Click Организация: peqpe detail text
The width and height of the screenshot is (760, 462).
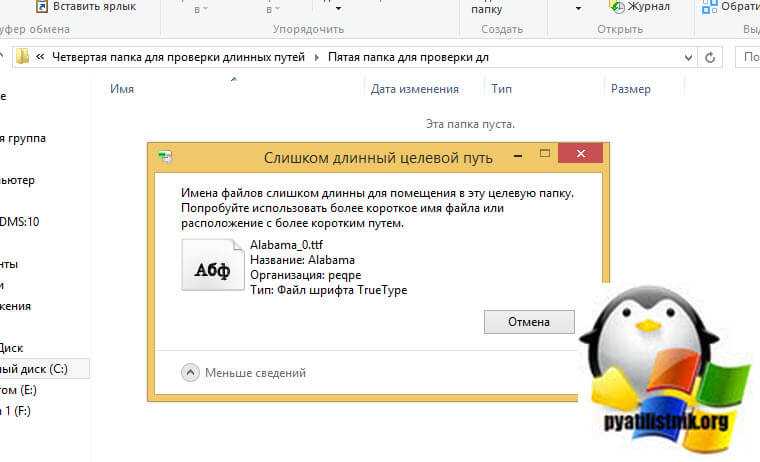(x=306, y=275)
